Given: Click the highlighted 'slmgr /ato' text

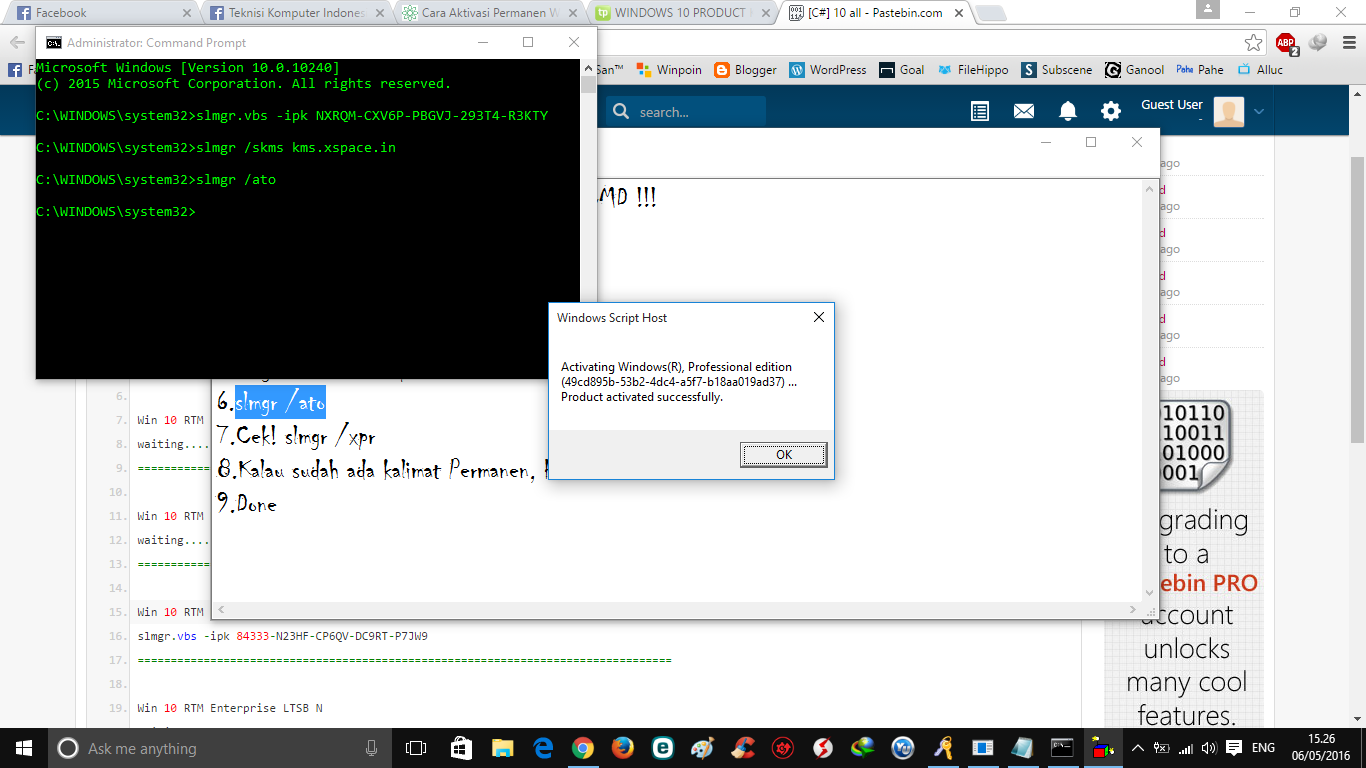Looking at the screenshot, I should (280, 403).
